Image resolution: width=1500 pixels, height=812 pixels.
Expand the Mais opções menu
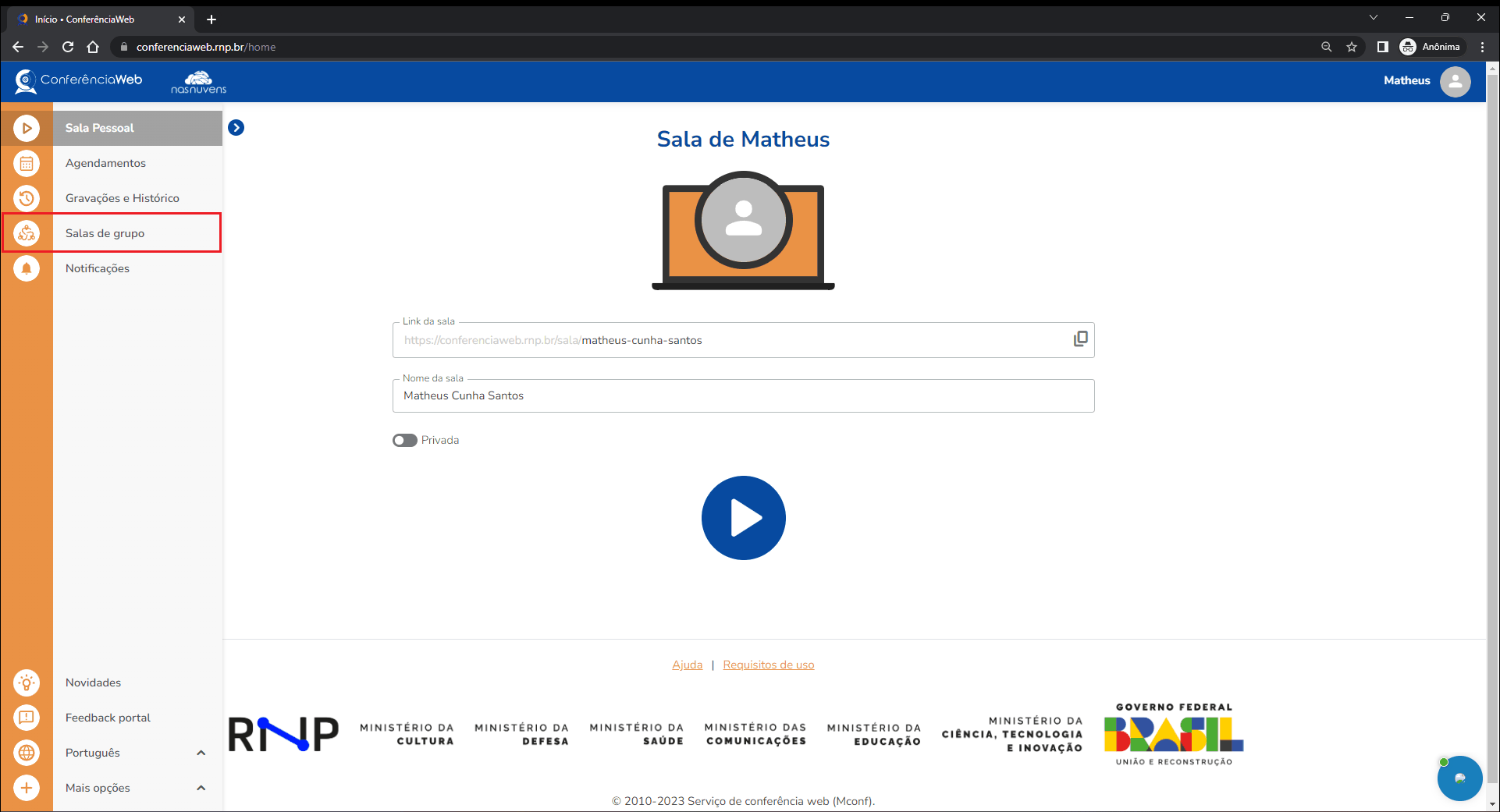click(x=201, y=788)
